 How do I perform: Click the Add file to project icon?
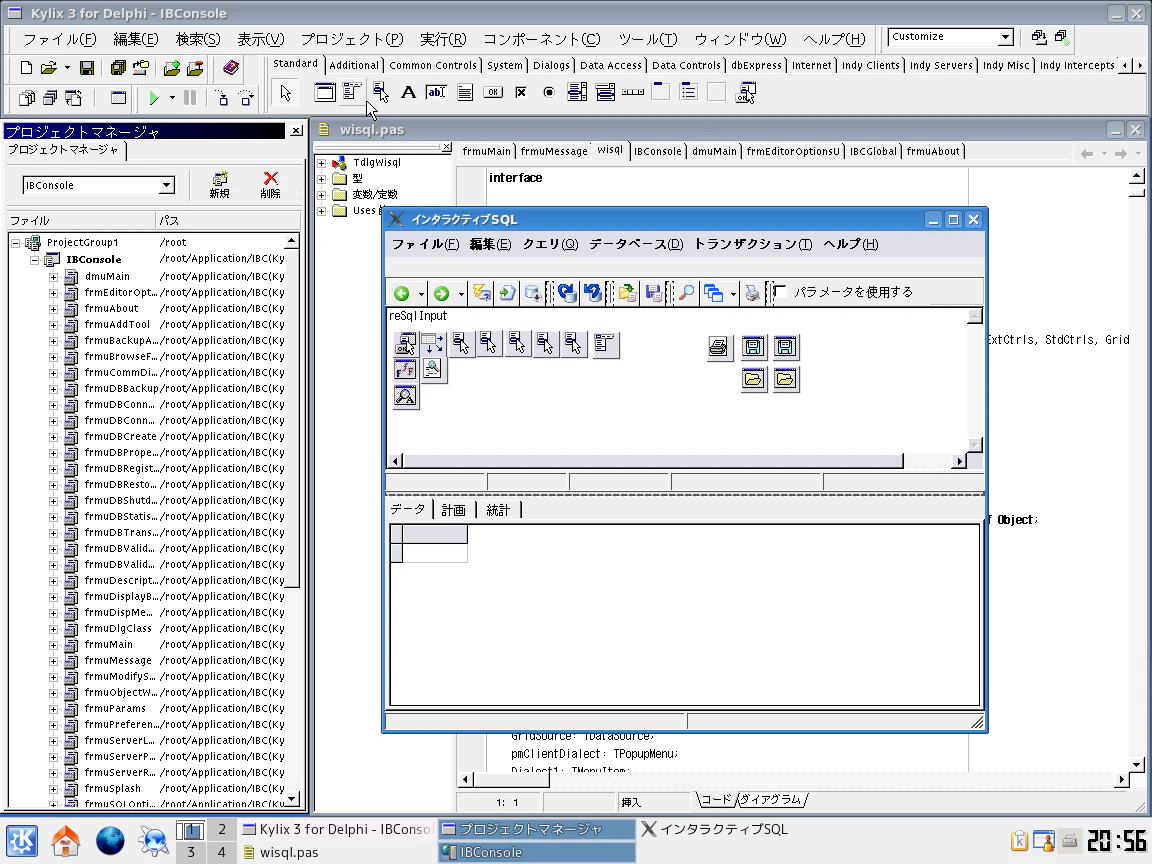(172, 68)
